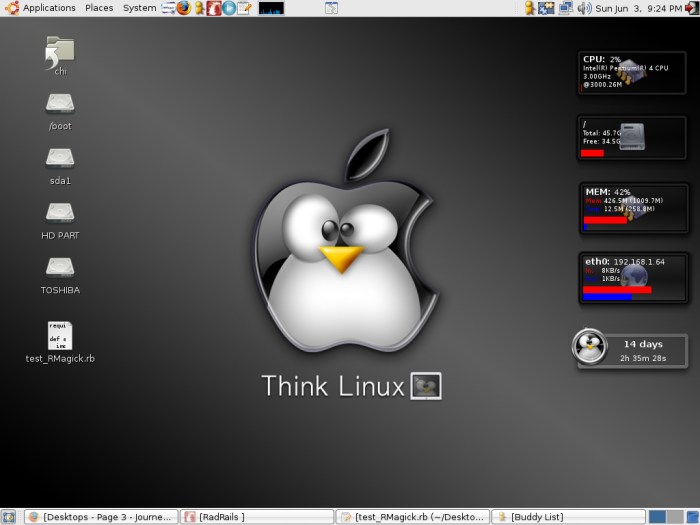
Task: Click the red disk usage bar
Action: click(x=592, y=153)
